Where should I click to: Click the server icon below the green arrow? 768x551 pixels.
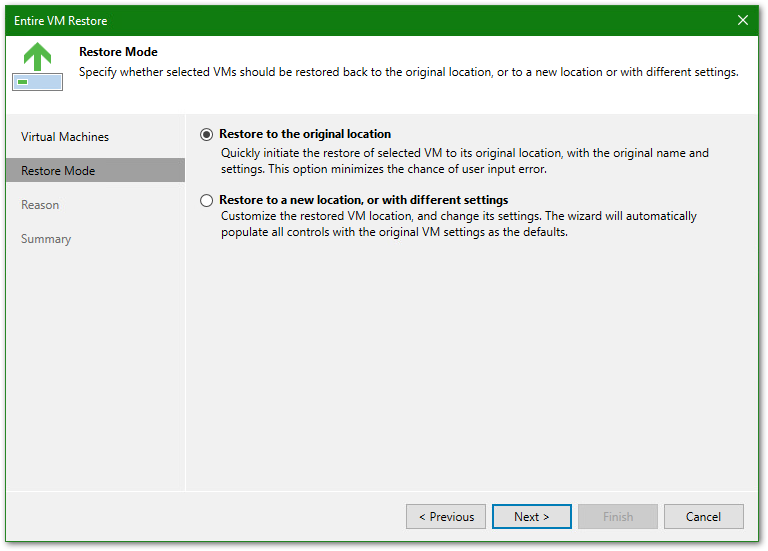(37, 81)
